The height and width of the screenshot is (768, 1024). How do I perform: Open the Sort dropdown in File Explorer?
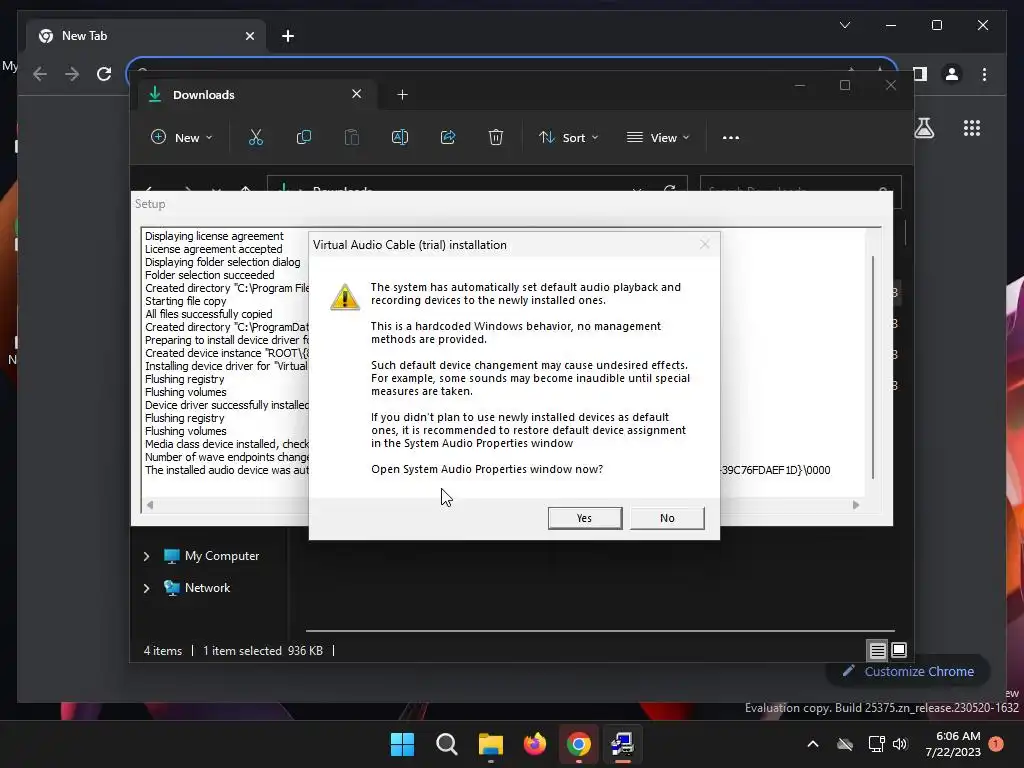click(568, 138)
